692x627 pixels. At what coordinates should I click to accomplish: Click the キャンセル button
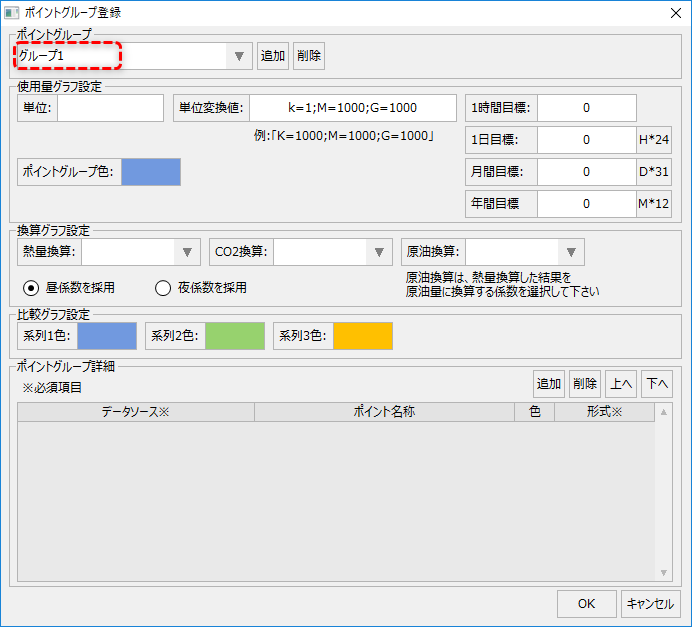tap(651, 603)
